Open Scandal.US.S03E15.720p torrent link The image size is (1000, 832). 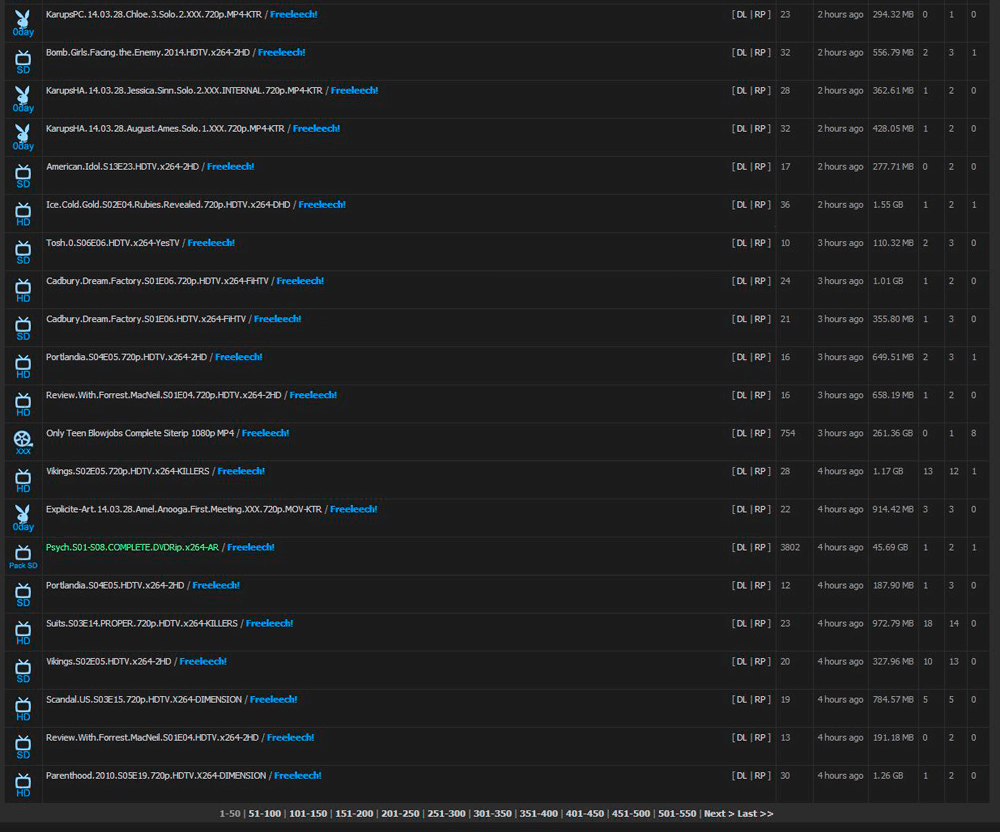[143, 699]
